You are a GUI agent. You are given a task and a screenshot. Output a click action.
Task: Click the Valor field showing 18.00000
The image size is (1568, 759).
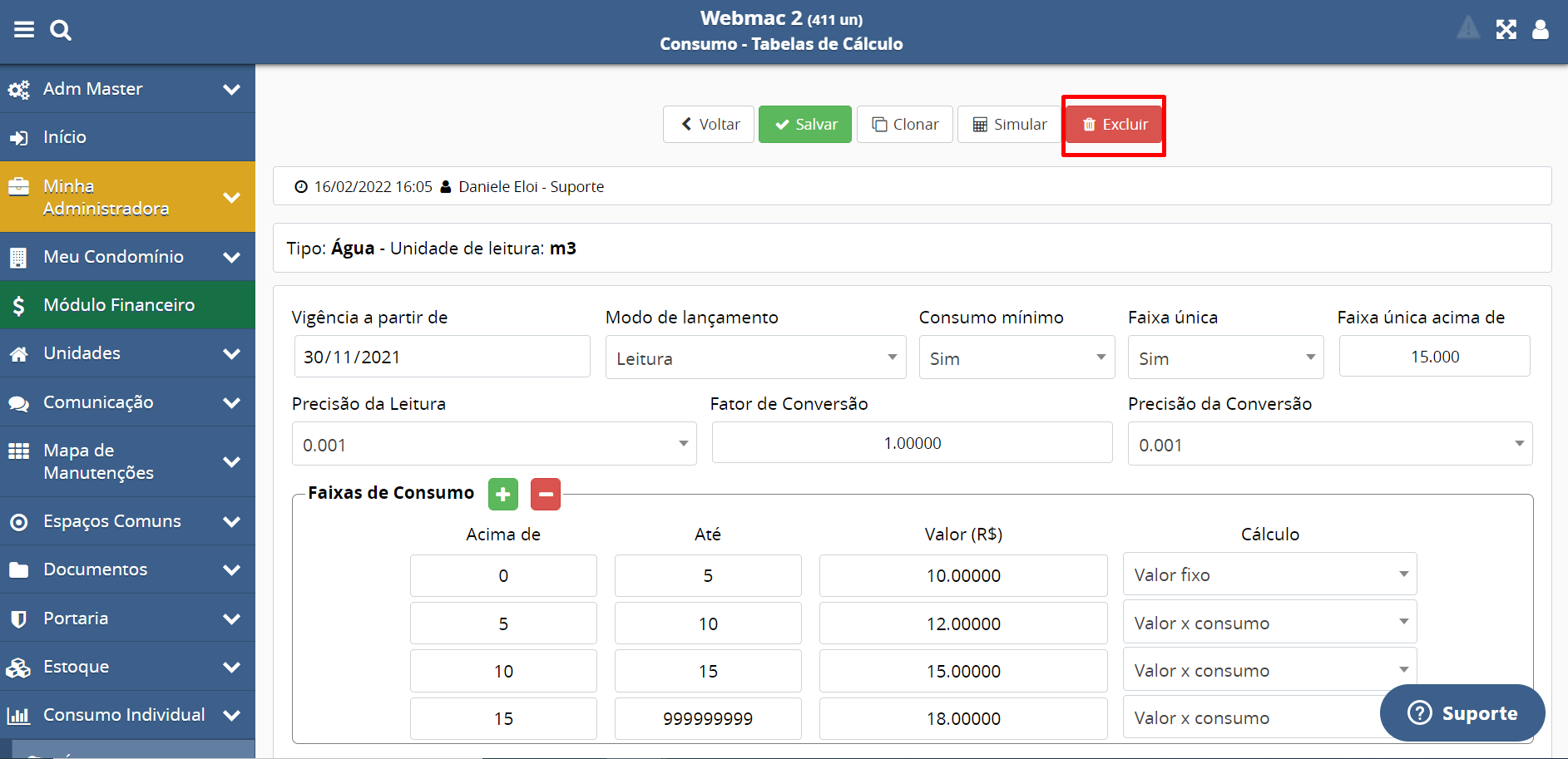pyautogui.click(x=963, y=718)
